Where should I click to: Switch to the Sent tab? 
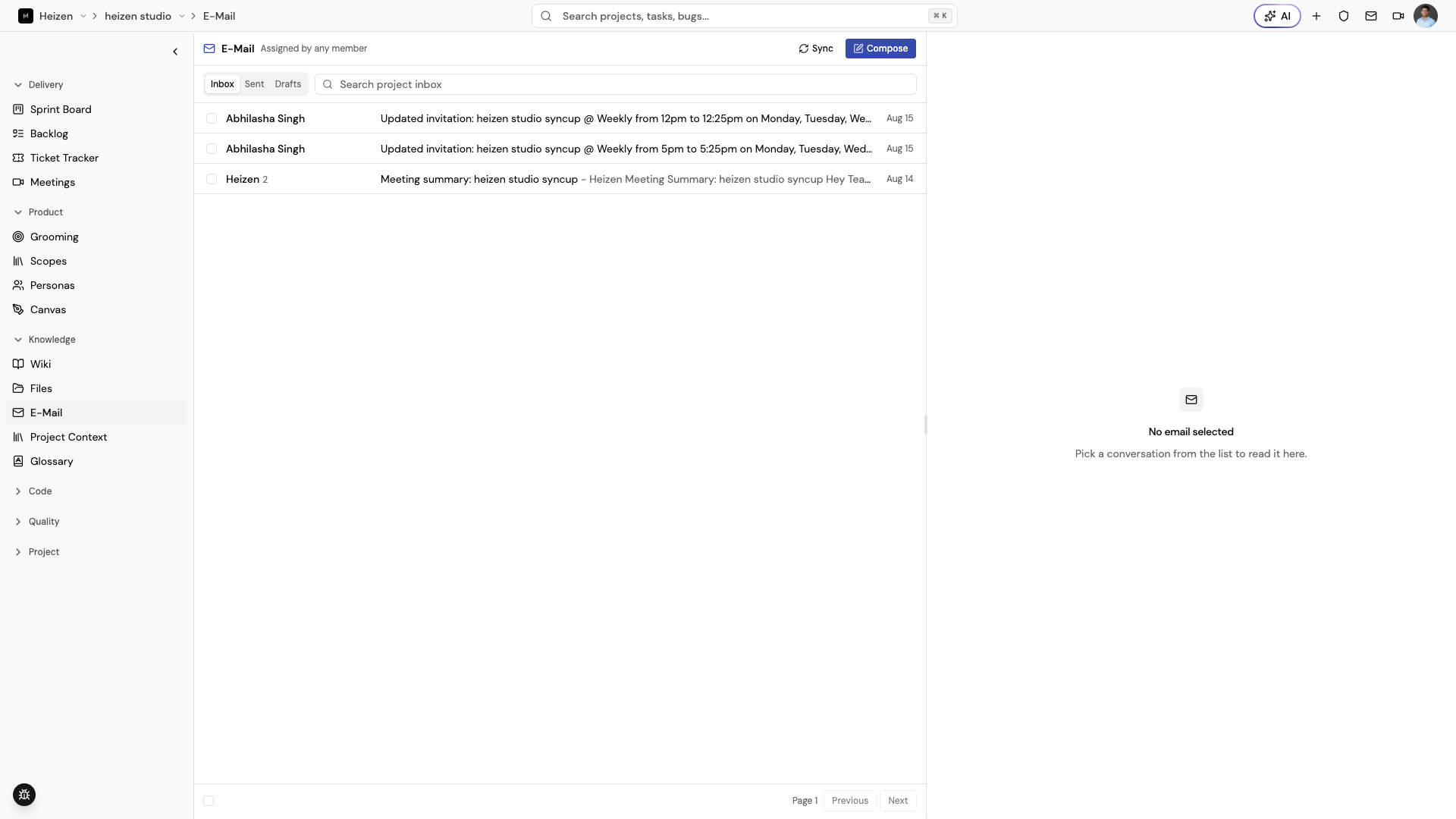coord(254,84)
